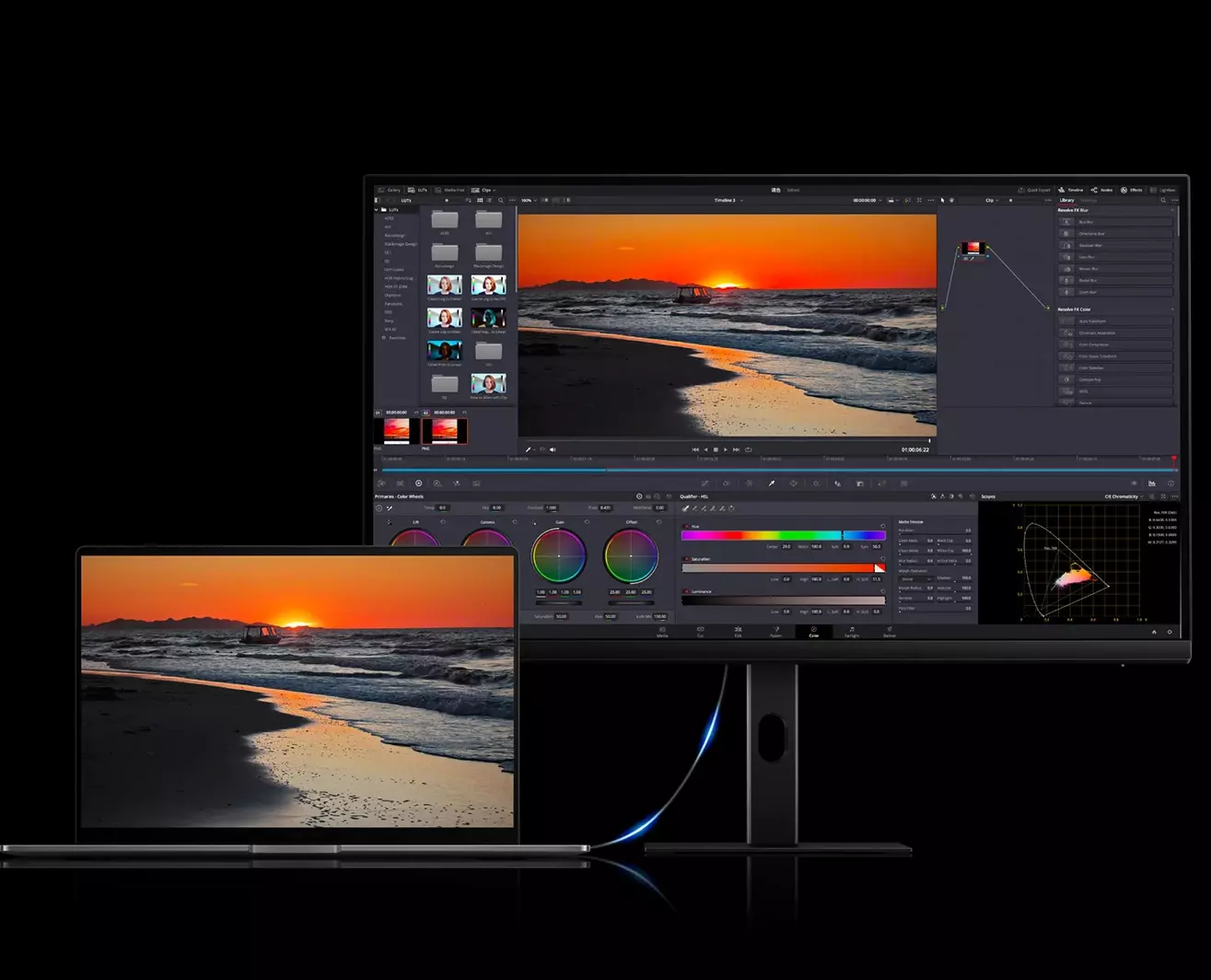
Task: Select clip thumbnail 01 in clips strip
Action: pos(396,431)
